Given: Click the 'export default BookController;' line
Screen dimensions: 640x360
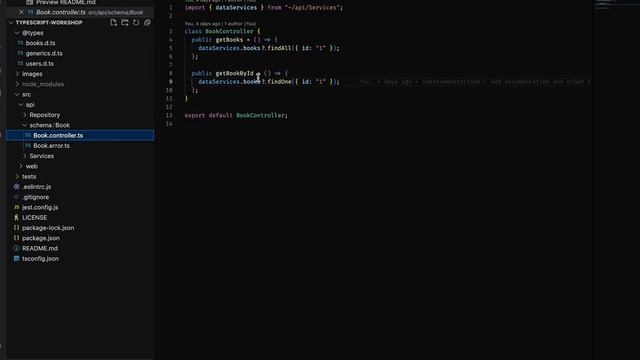Looking at the screenshot, I should click(x=236, y=115).
